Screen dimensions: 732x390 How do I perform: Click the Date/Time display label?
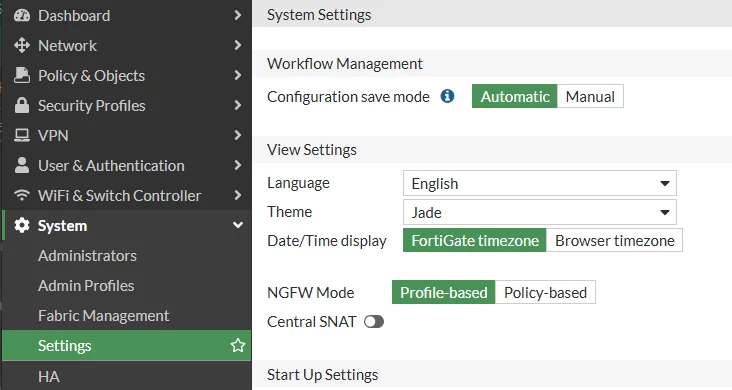tap(327, 241)
